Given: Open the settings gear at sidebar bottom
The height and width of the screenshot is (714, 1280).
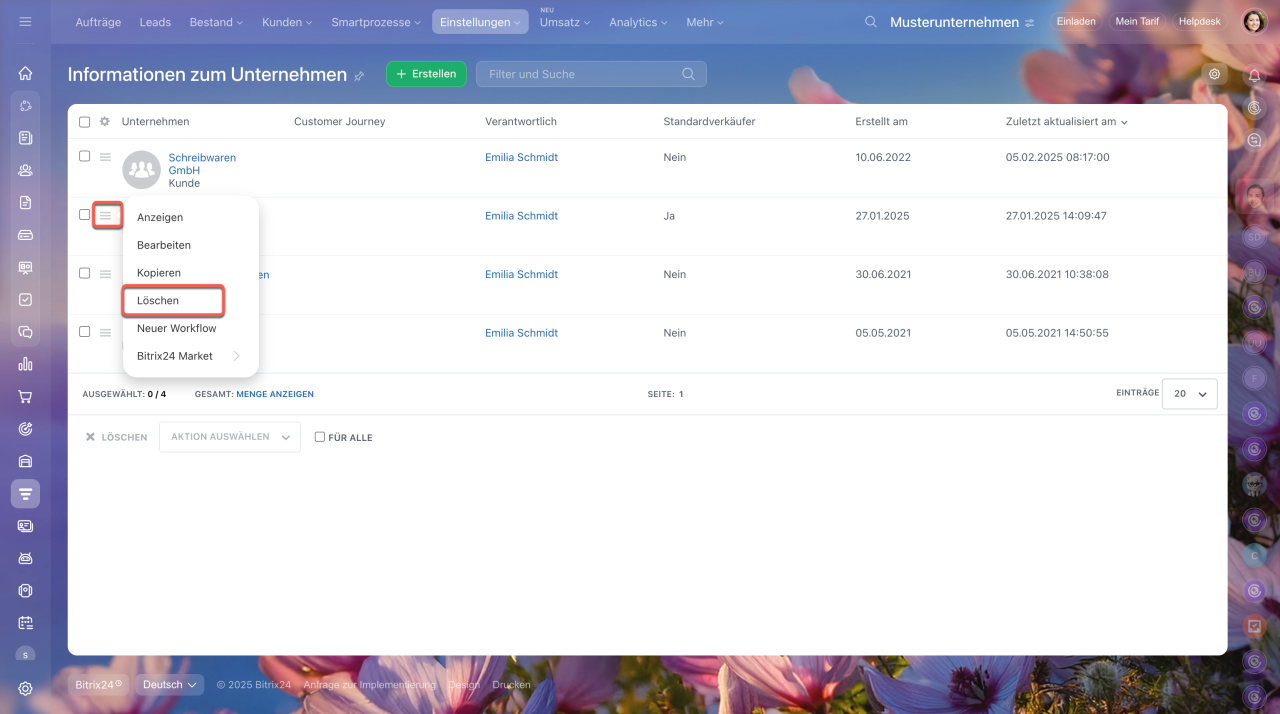Looking at the screenshot, I should tap(25, 688).
